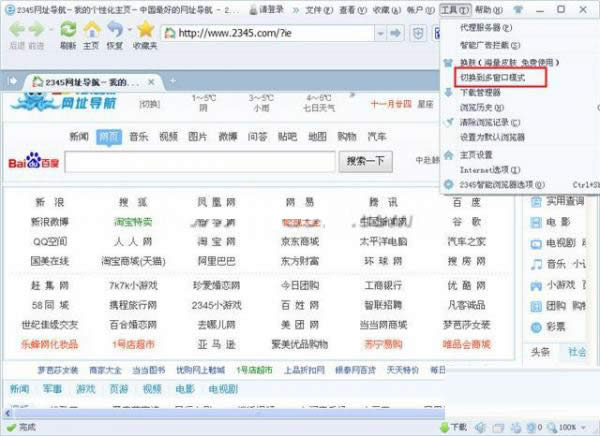Expand the address bar history dropdown arrow

tap(380, 33)
